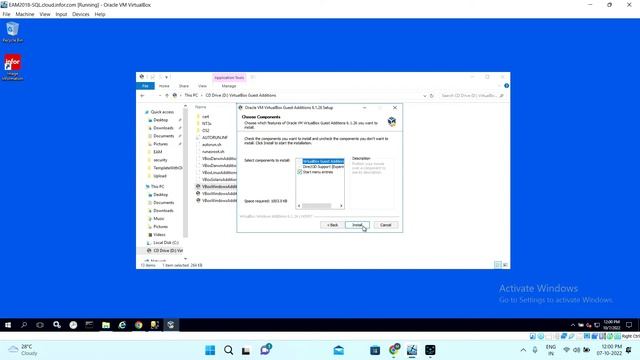This screenshot has height=360, width=640.
Task: Open the guest notification center icon
Action: click(x=629, y=325)
